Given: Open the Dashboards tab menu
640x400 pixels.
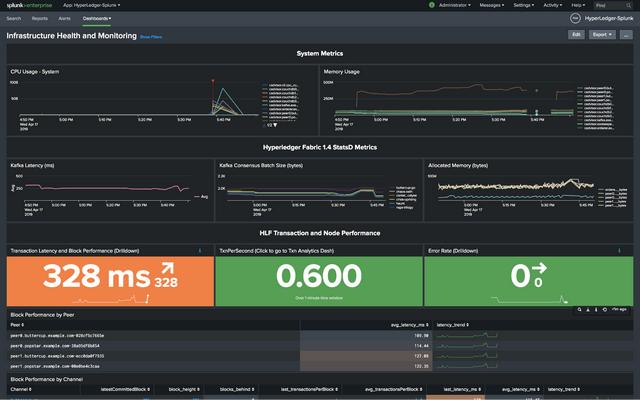Looking at the screenshot, I should point(97,18).
